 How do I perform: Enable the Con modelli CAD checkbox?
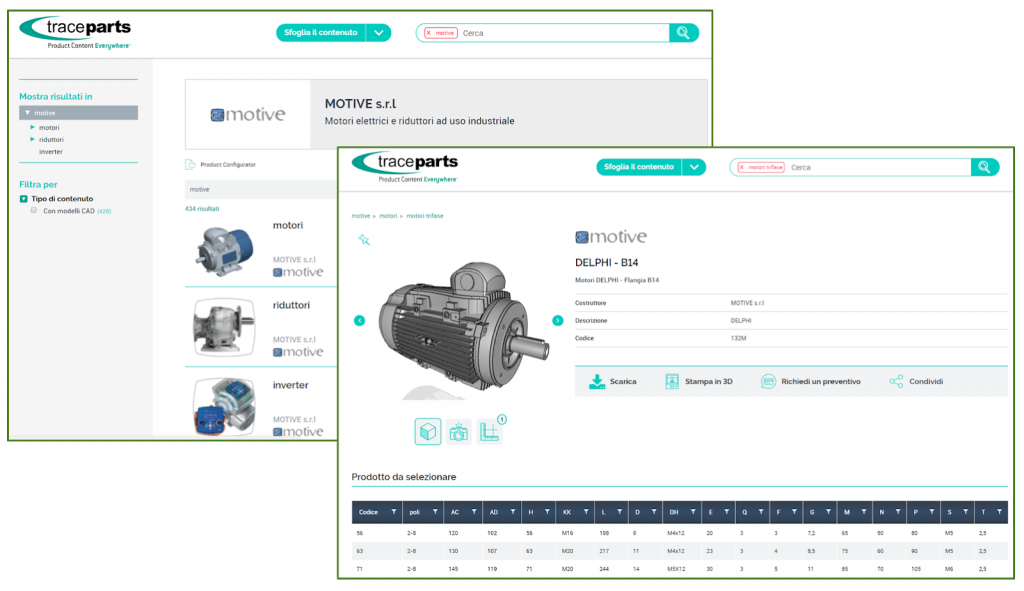pyautogui.click(x=34, y=211)
